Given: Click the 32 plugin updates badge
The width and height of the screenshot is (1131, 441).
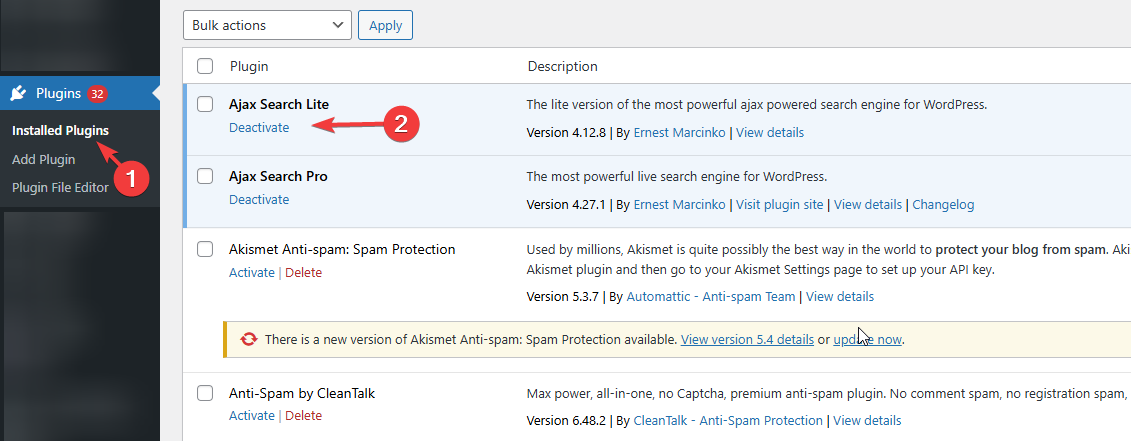Looking at the screenshot, I should click(x=97, y=93).
